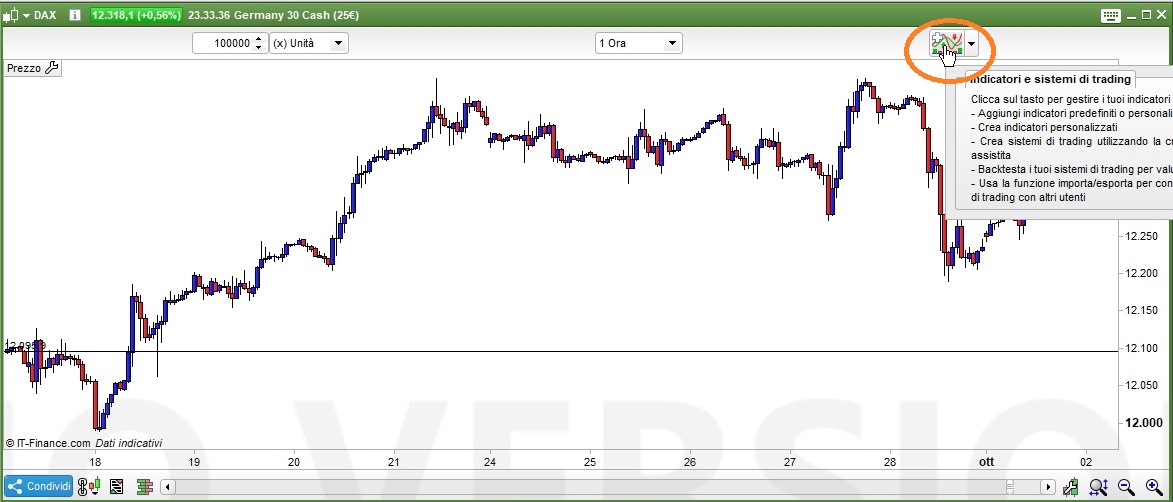Open the '1 Ora' timeframe dropdown

pyautogui.click(x=638, y=43)
